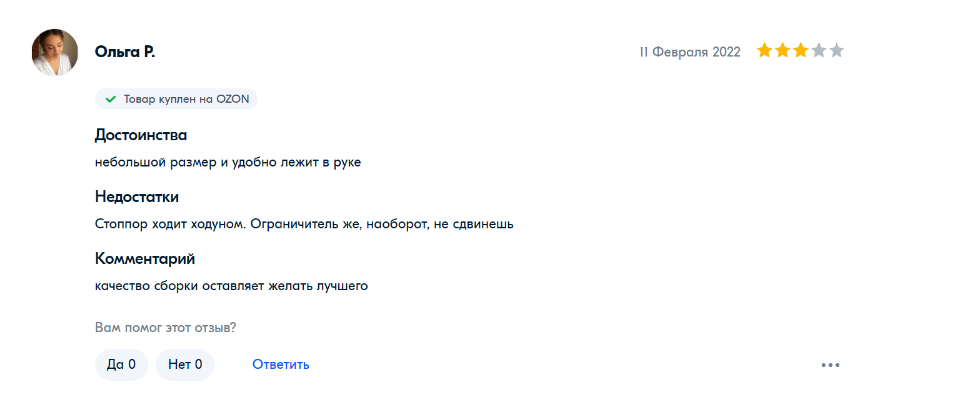Click the second gold rating star

[x=783, y=51]
